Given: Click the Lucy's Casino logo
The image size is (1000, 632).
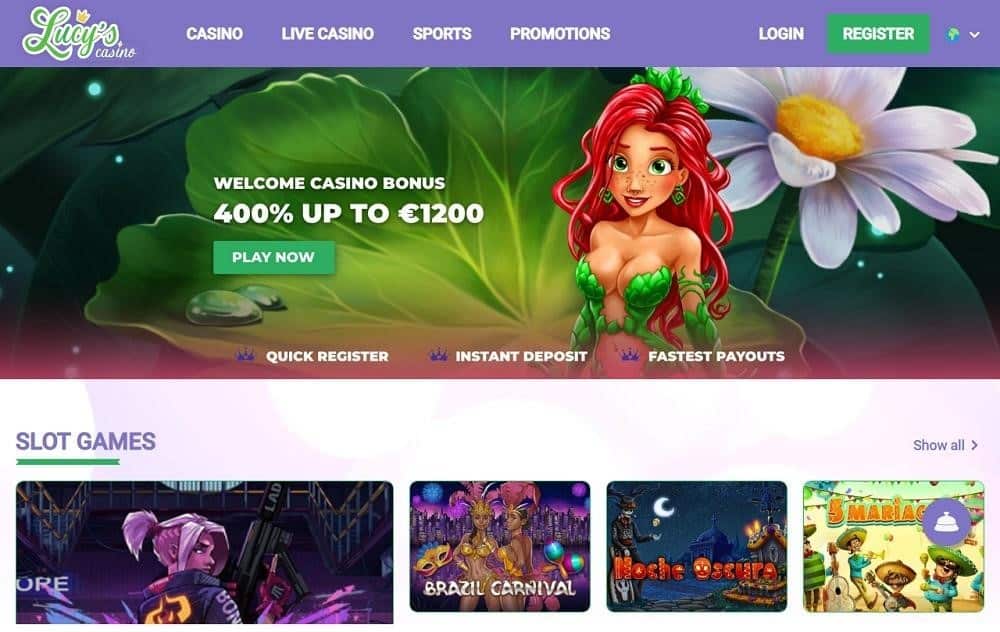Looking at the screenshot, I should 79,34.
